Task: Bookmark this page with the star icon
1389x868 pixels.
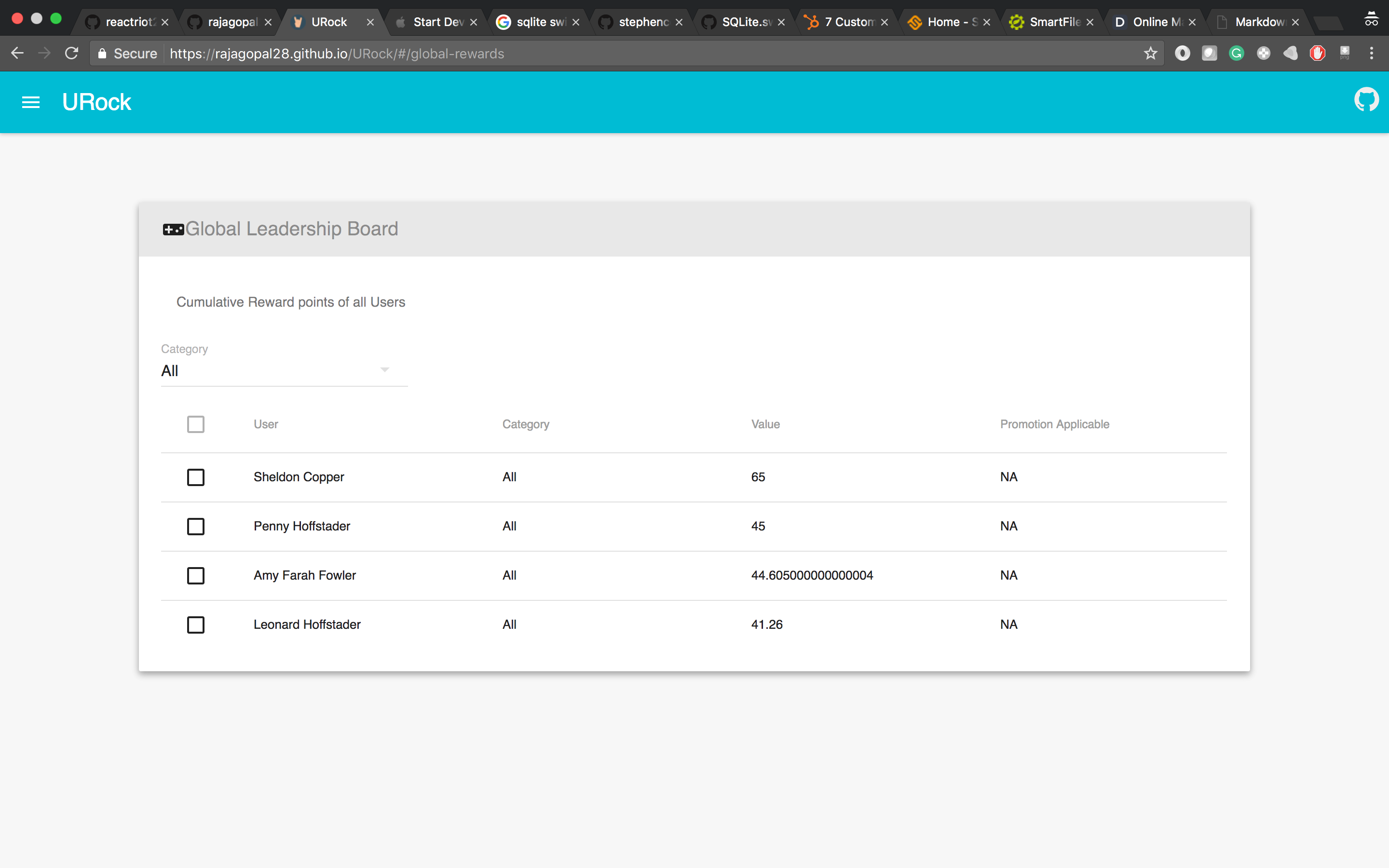Action: pos(1150,54)
